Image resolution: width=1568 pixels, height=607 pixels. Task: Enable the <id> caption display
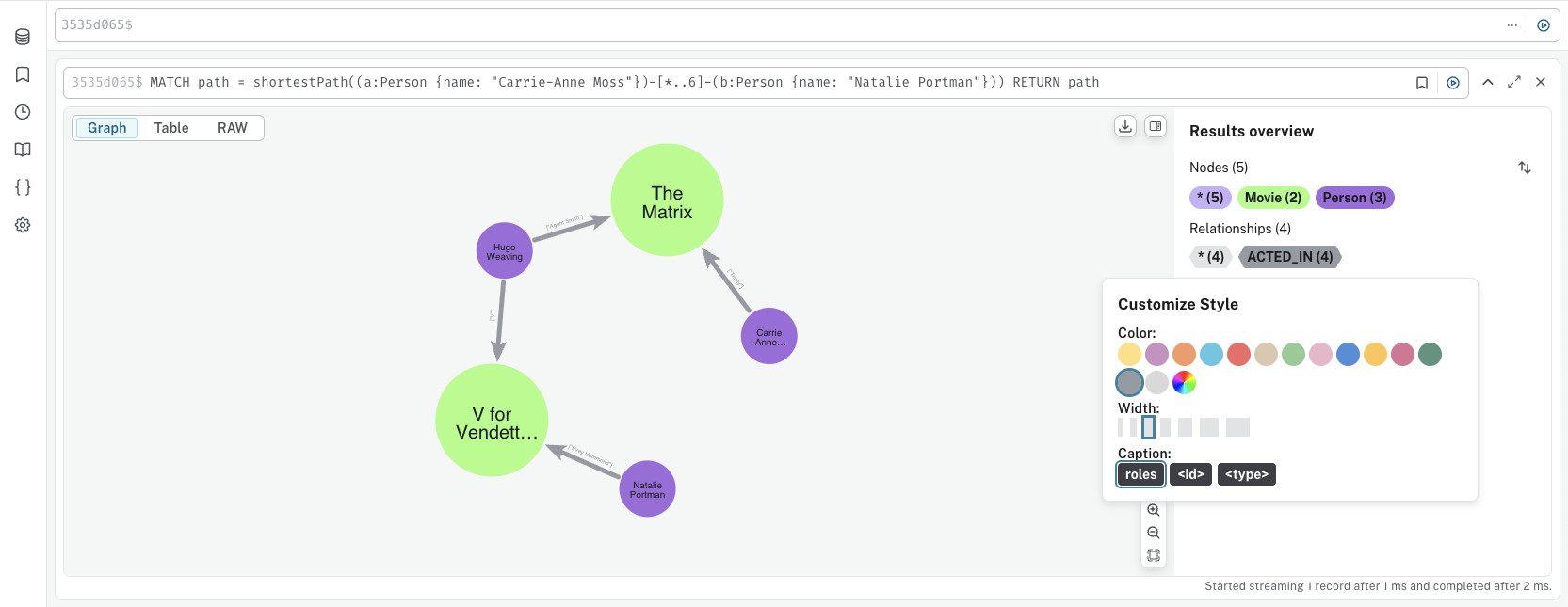(1189, 474)
